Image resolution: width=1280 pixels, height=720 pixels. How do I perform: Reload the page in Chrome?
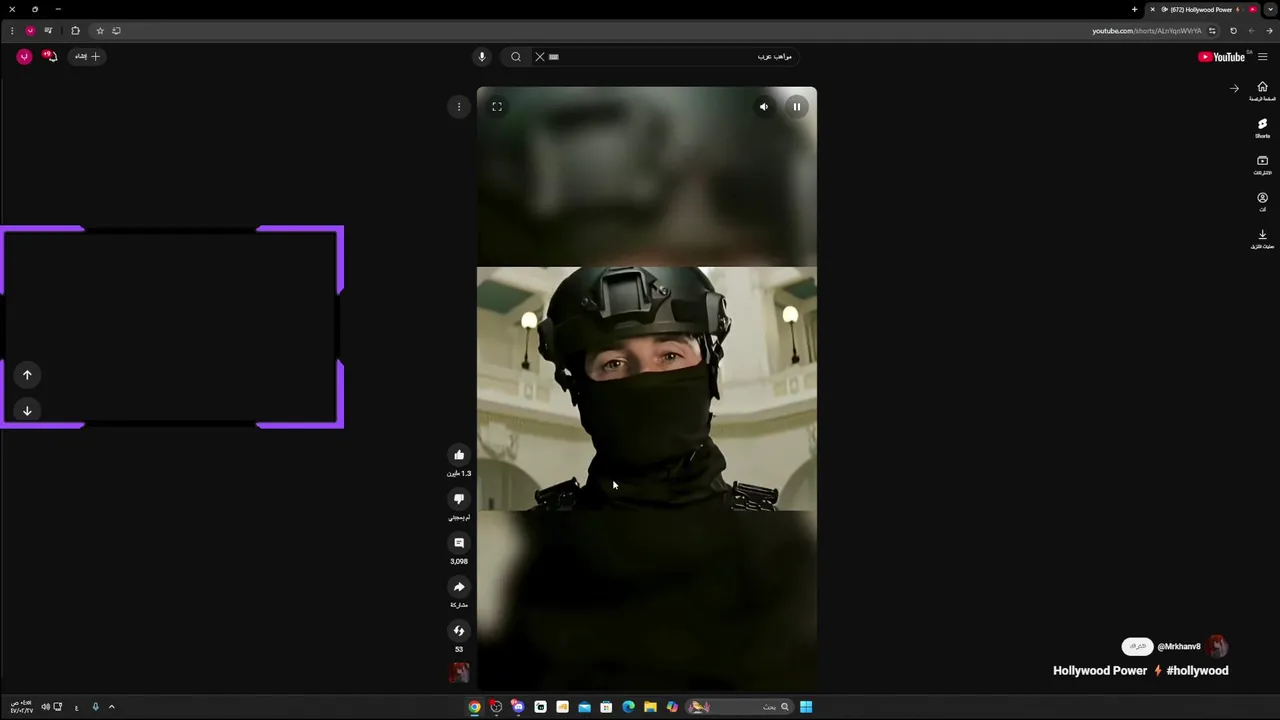pyautogui.click(x=1233, y=31)
